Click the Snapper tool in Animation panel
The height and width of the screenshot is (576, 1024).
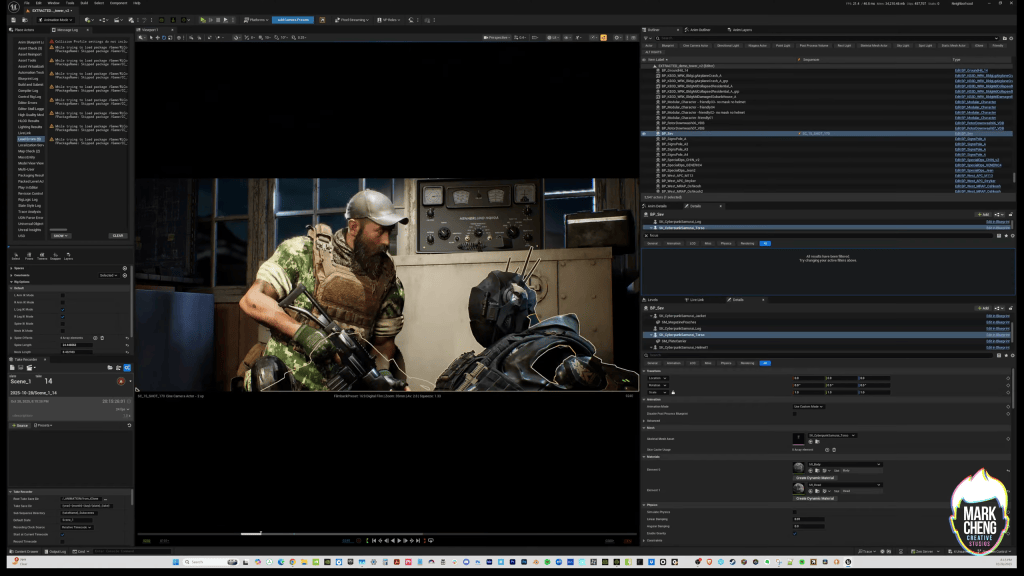(x=56, y=257)
